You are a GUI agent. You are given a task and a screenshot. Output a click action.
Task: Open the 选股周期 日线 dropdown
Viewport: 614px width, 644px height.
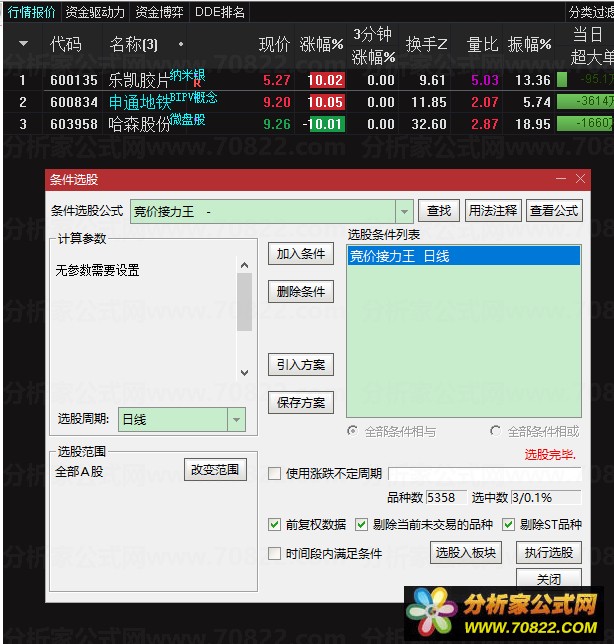[236, 419]
